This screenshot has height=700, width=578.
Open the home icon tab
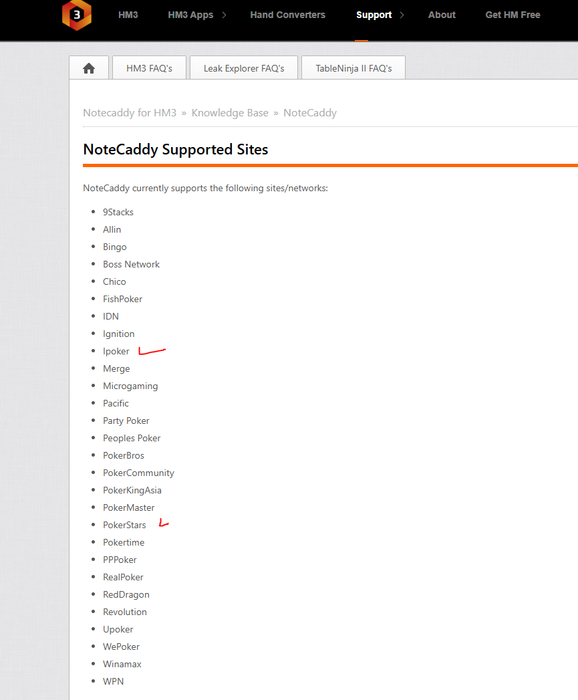(89, 68)
